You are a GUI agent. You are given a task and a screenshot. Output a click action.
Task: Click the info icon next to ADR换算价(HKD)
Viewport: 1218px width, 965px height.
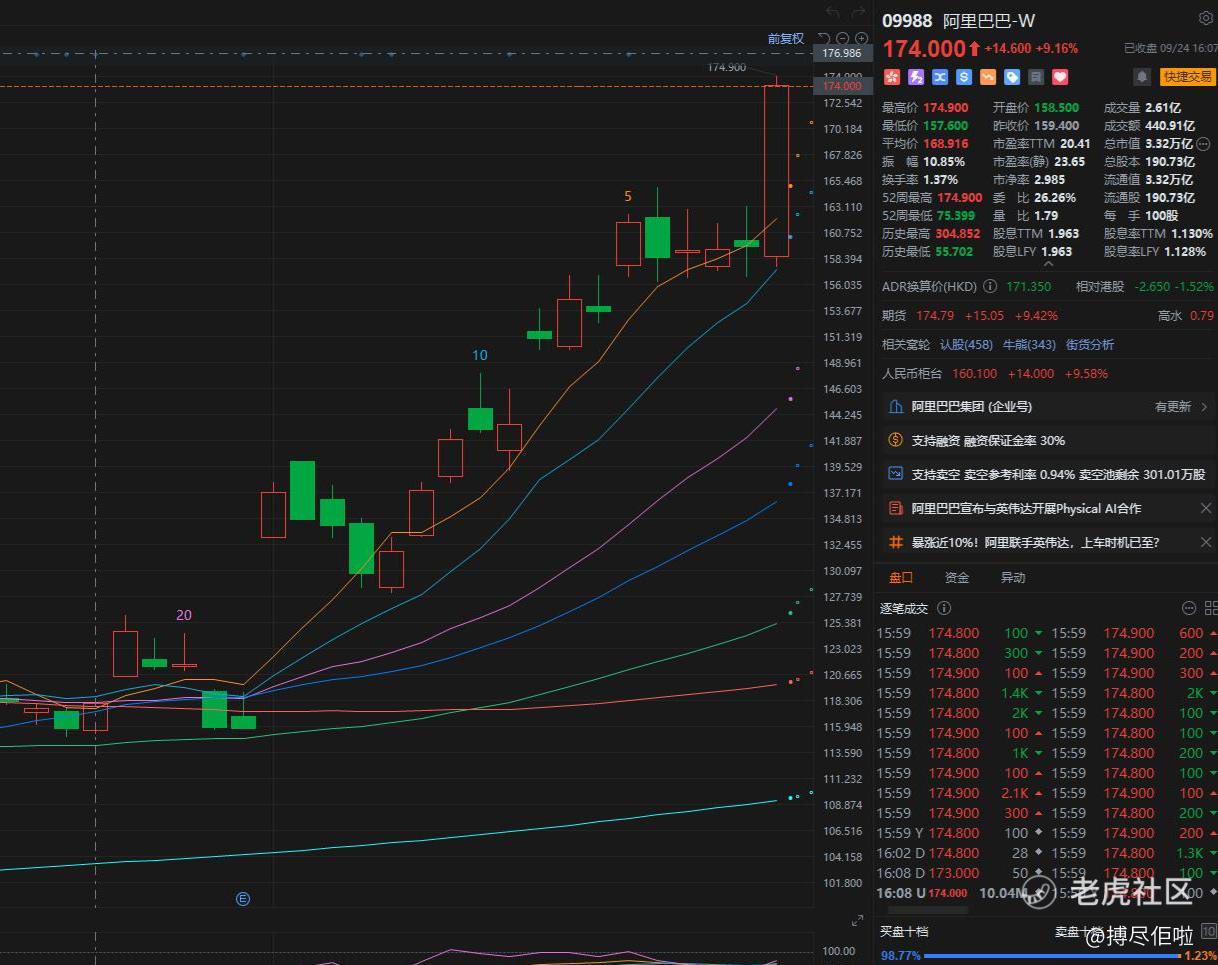tap(990, 286)
